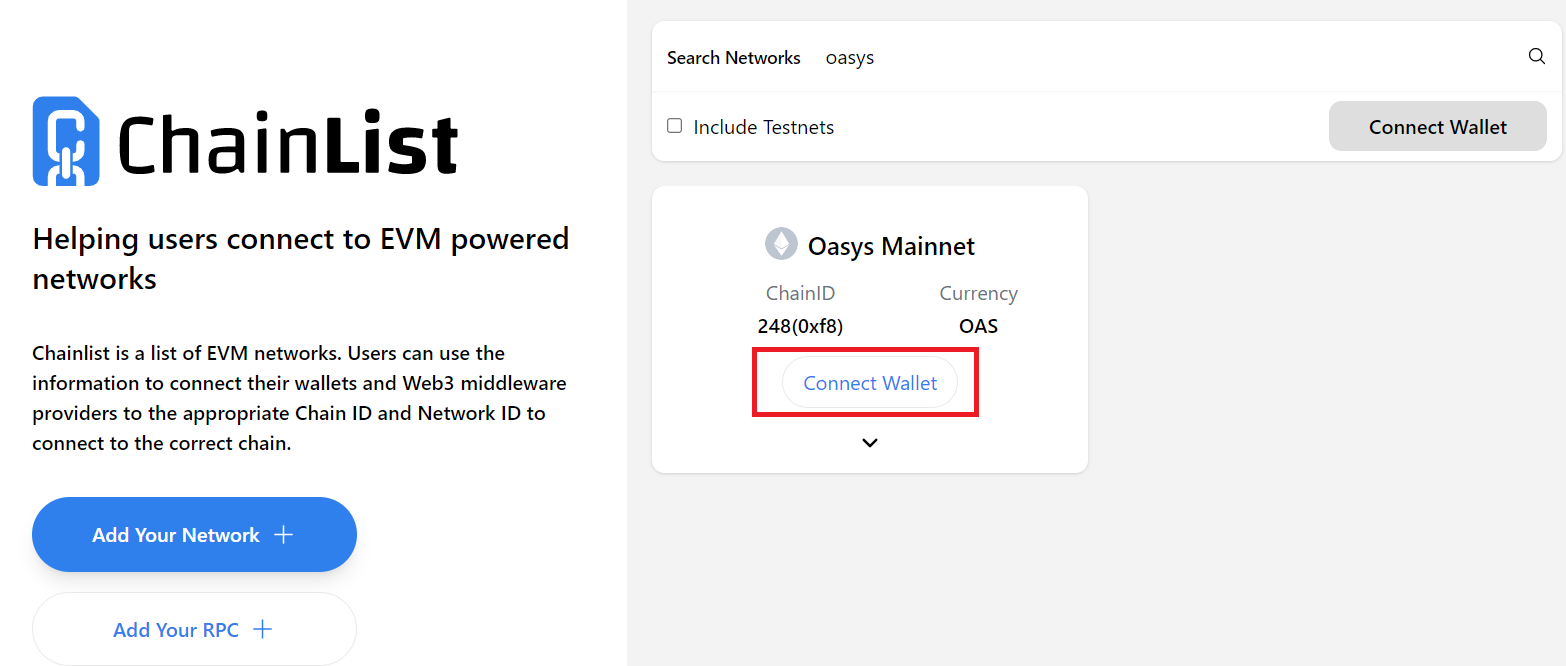Expand the Oasys Mainnet card details chevron

[870, 443]
